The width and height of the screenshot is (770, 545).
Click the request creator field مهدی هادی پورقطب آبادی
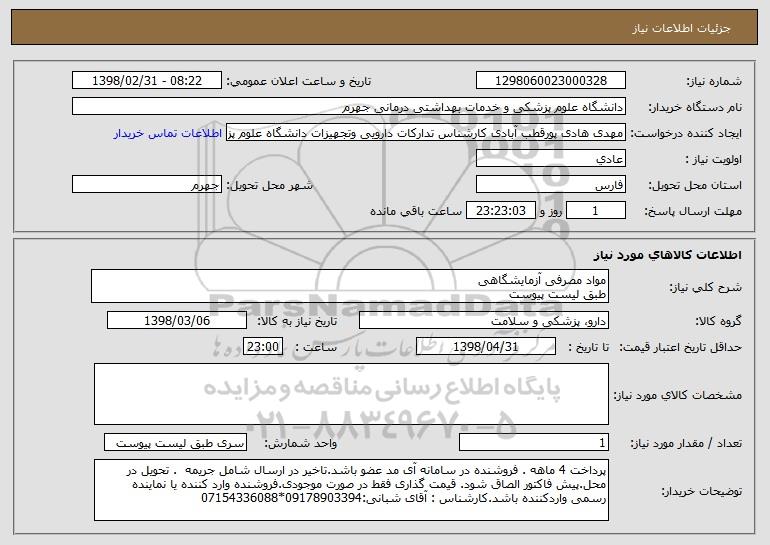[x=426, y=133]
